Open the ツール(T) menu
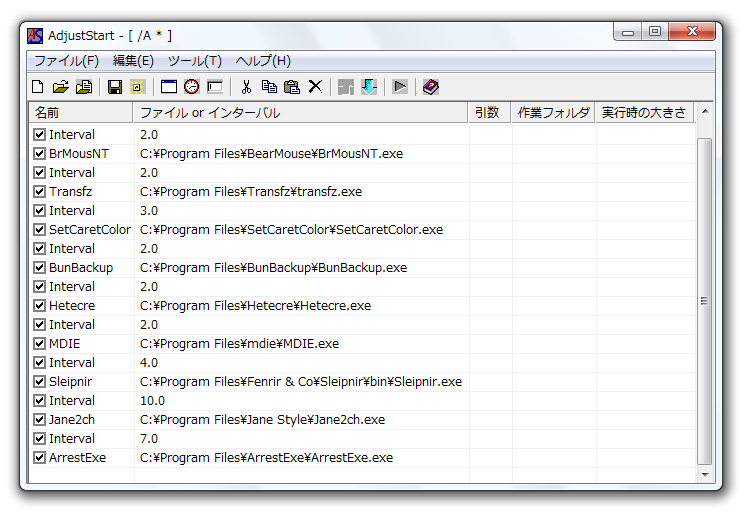 pyautogui.click(x=195, y=61)
